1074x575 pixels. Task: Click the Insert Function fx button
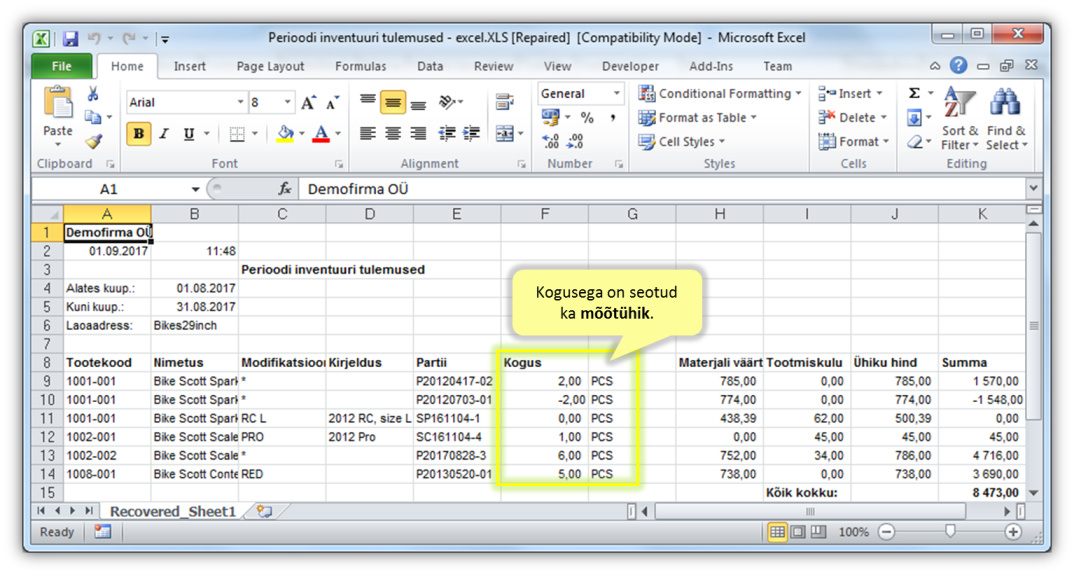click(285, 189)
